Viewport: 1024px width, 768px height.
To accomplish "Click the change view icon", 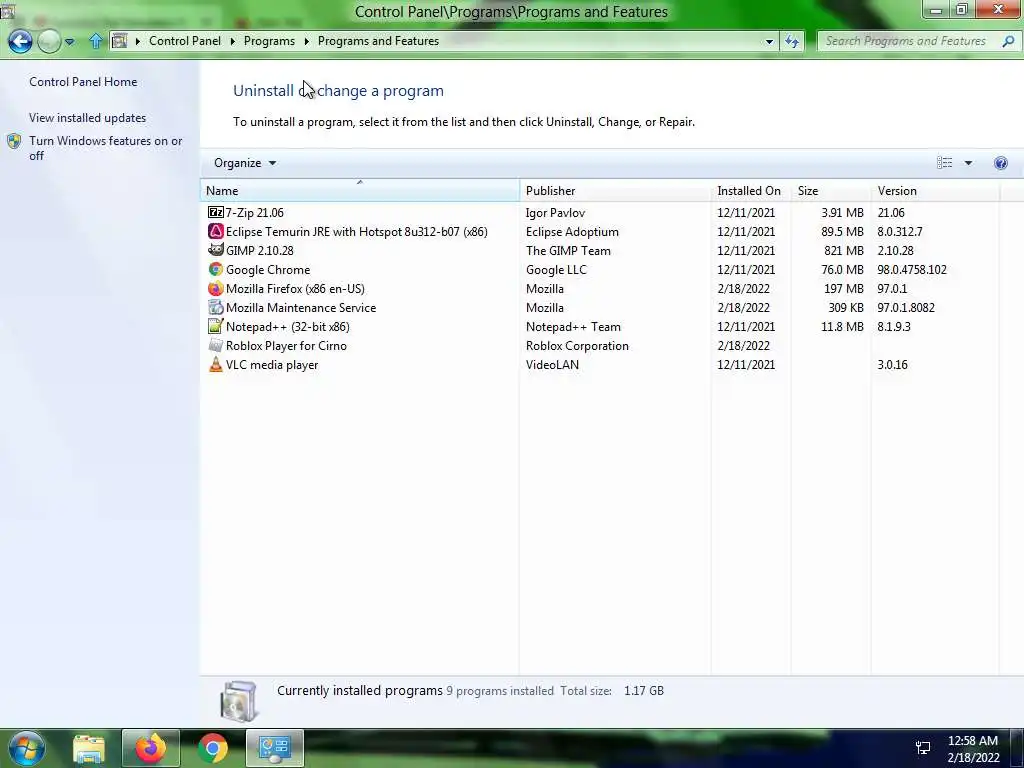I will (944, 163).
